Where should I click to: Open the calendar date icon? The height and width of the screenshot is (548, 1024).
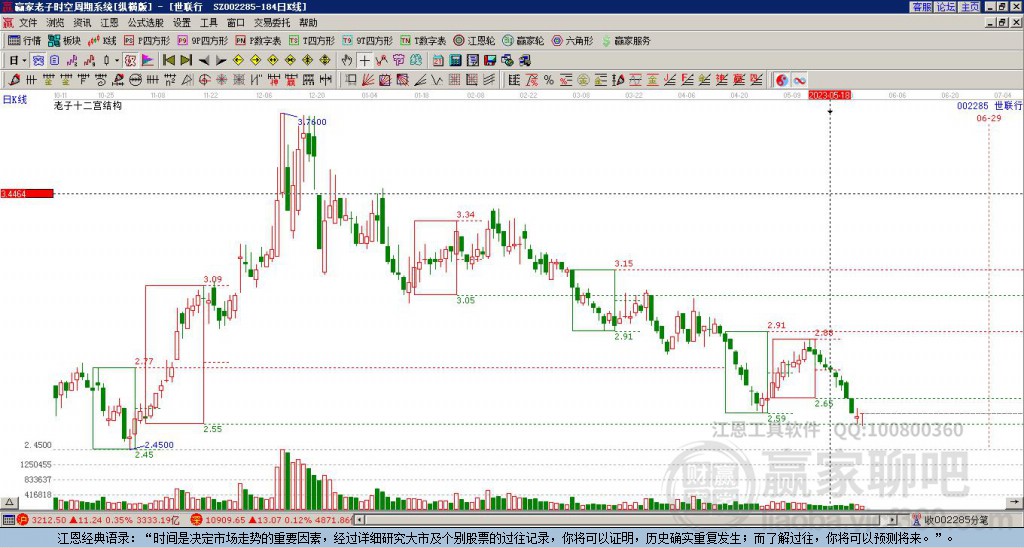[x=438, y=60]
